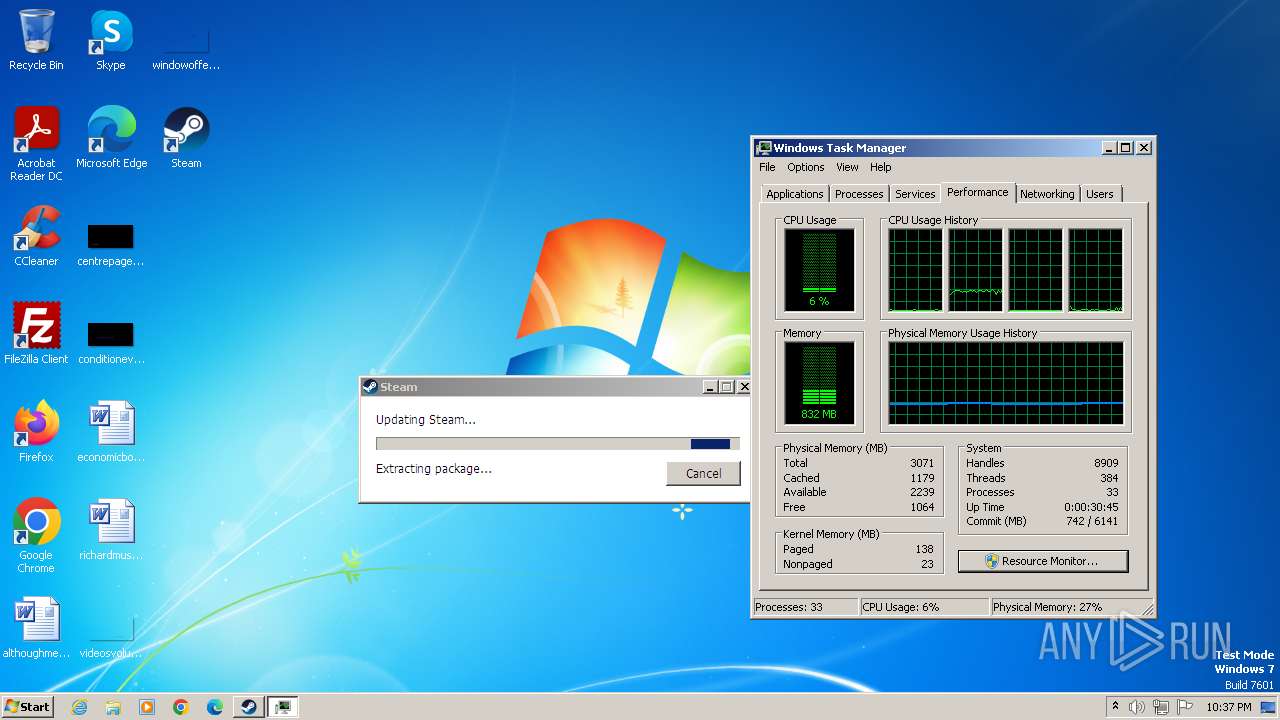This screenshot has height=720, width=1280.
Task: Open Resource Monitor
Action: (1043, 561)
